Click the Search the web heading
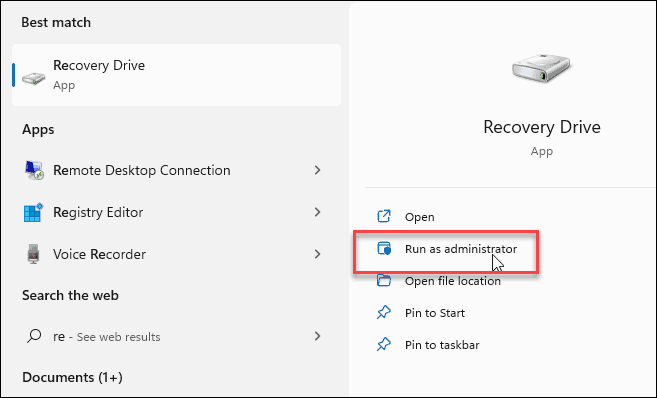The height and width of the screenshot is (398, 657). (x=70, y=295)
